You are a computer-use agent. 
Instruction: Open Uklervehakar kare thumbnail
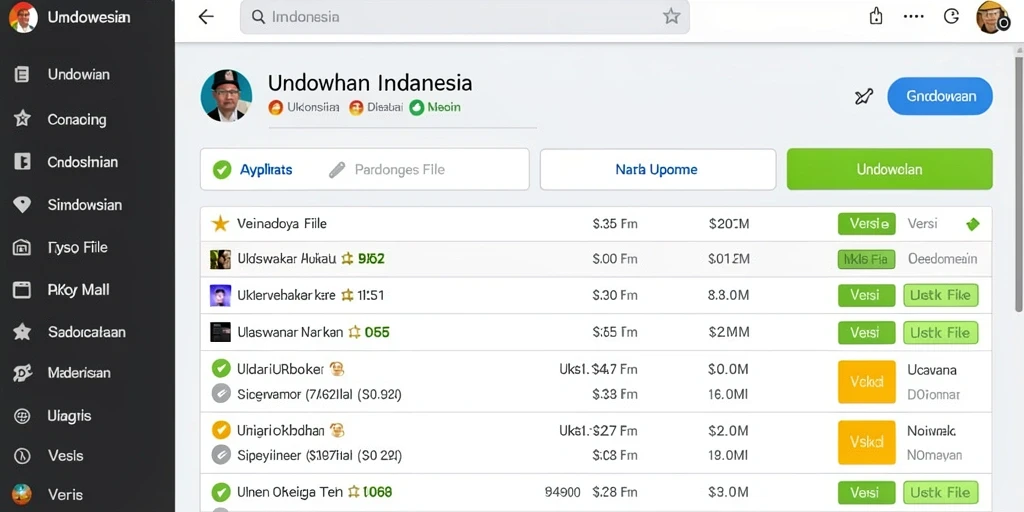tap(220, 295)
